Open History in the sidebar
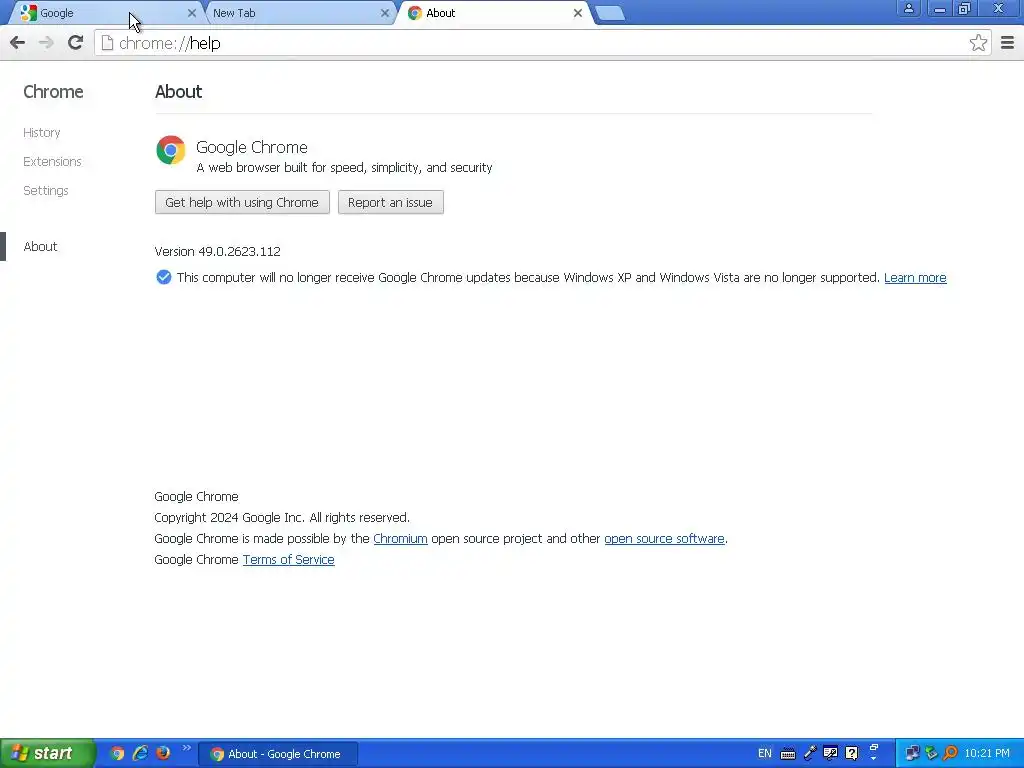 [42, 133]
